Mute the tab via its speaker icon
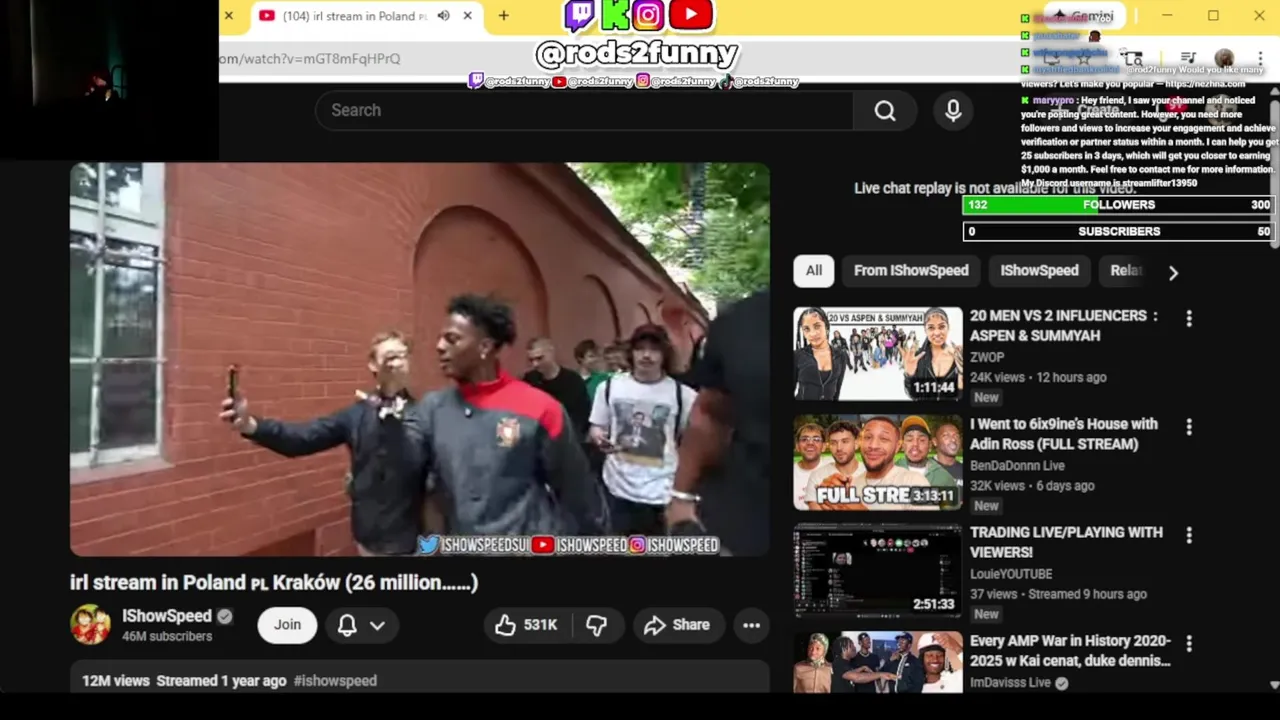The width and height of the screenshot is (1280, 720). tap(443, 16)
